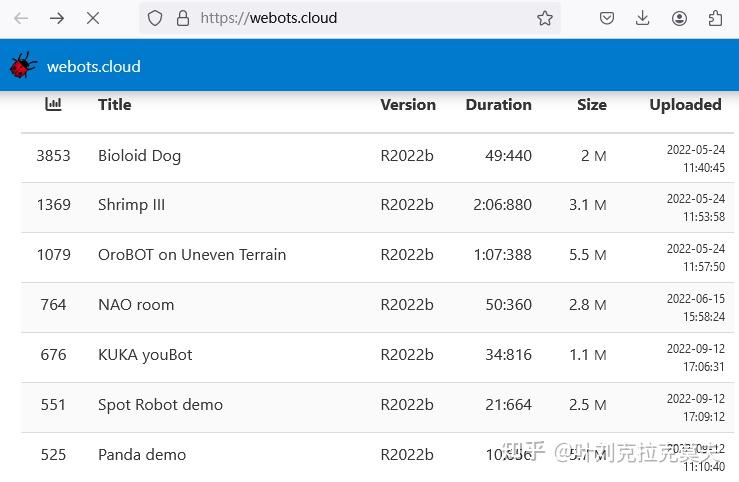Screen dimensions: 739x482
Task: Open the browser downloads panel
Action: [643, 18]
